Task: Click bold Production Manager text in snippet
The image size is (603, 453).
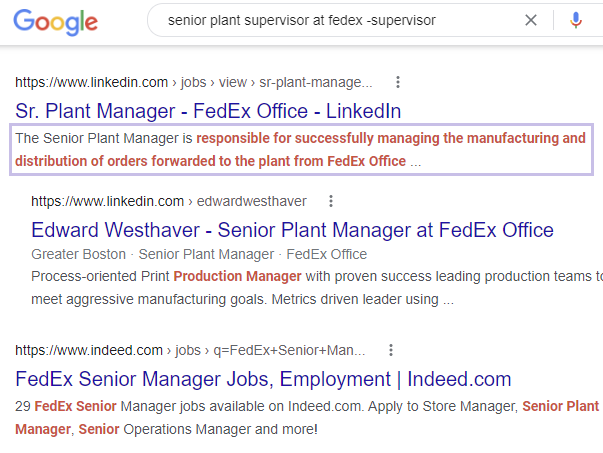Action: [x=237, y=276]
